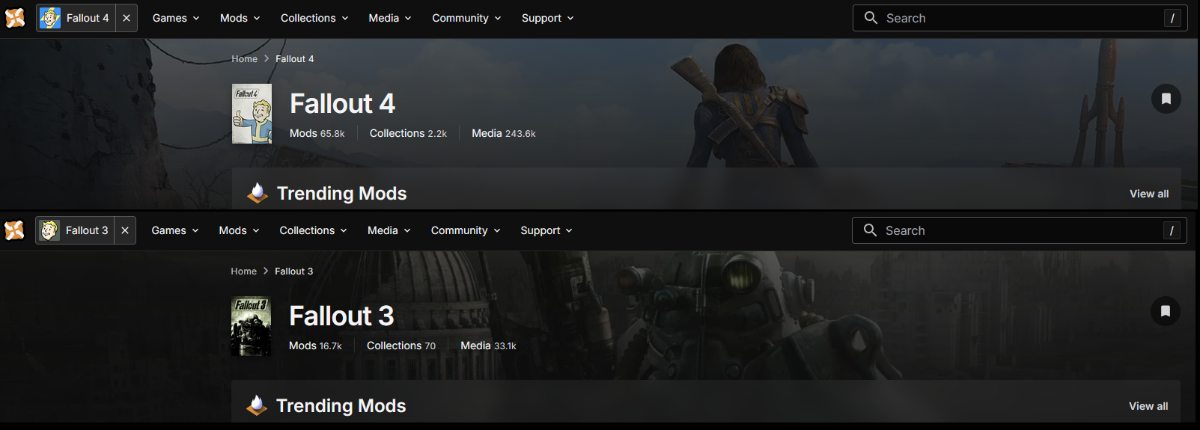This screenshot has height=430, width=1200.
Task: Click the Fallout 4 page title
Action: (x=343, y=104)
